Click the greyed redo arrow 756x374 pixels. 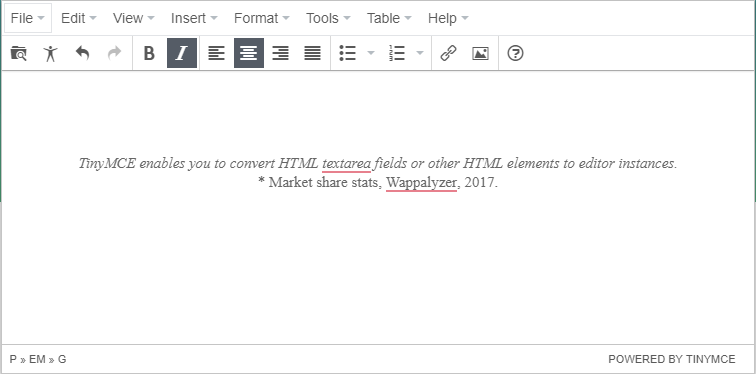(114, 53)
